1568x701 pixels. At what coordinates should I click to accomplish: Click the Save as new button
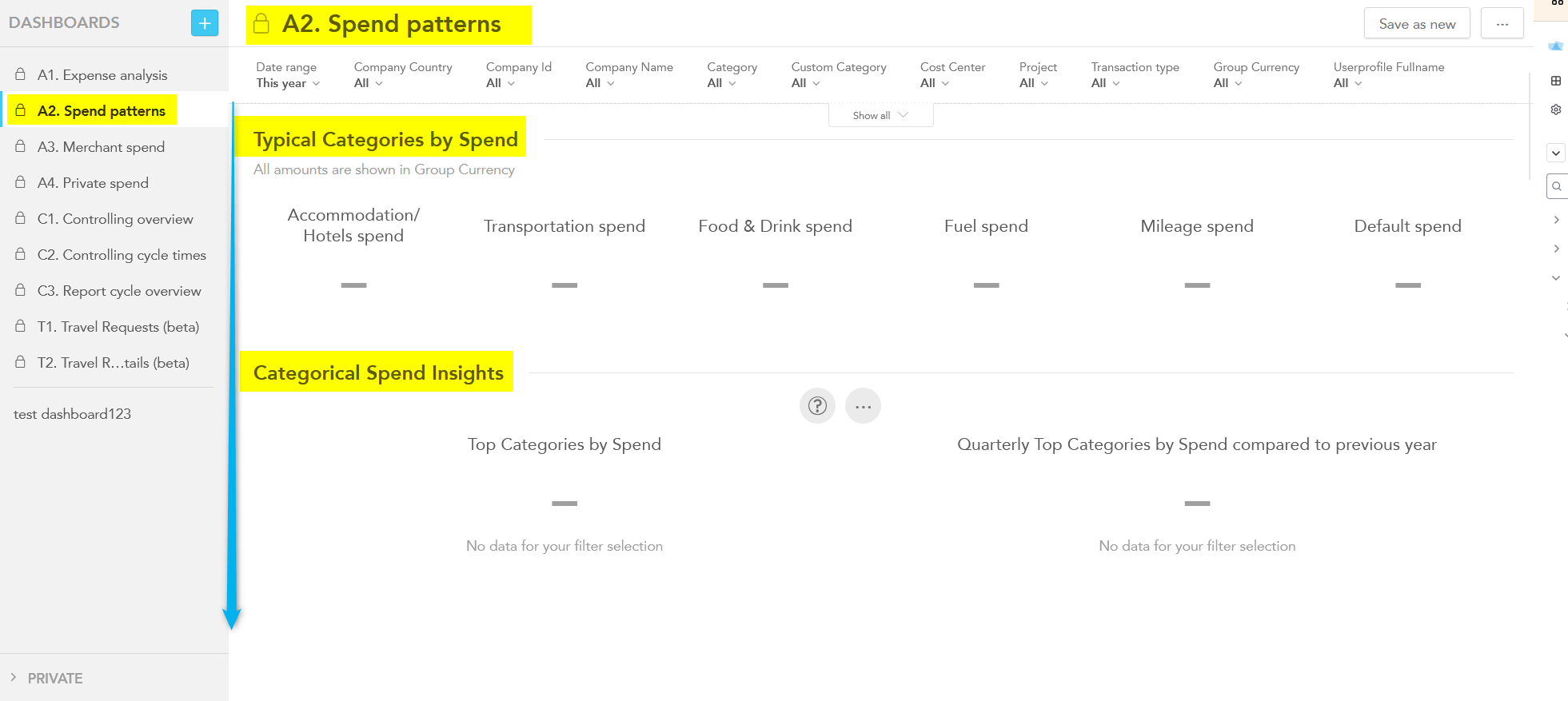[1416, 24]
